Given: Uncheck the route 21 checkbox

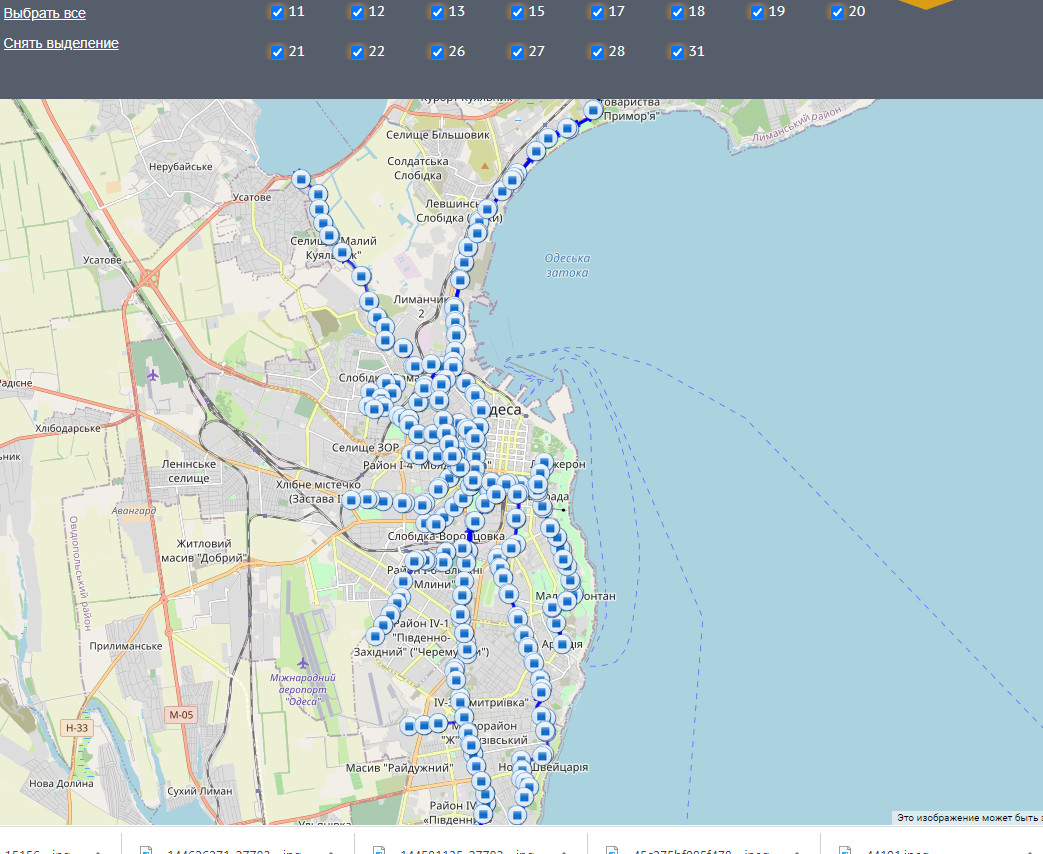Looking at the screenshot, I should click(x=277, y=52).
